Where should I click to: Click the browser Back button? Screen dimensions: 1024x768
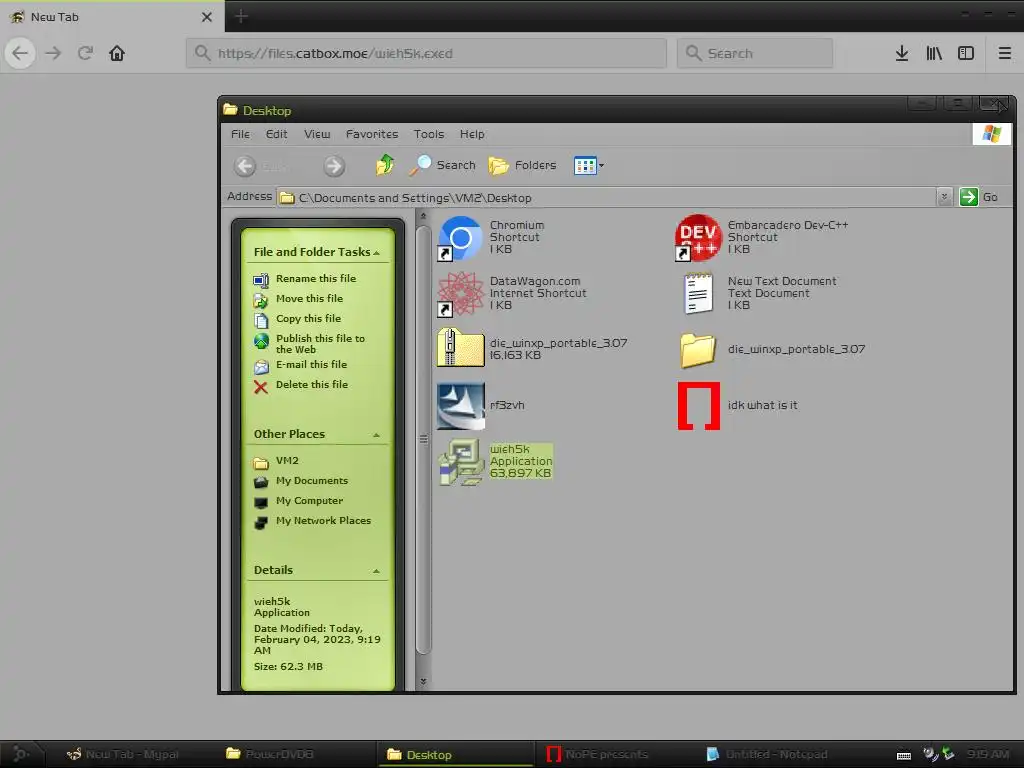click(x=20, y=53)
